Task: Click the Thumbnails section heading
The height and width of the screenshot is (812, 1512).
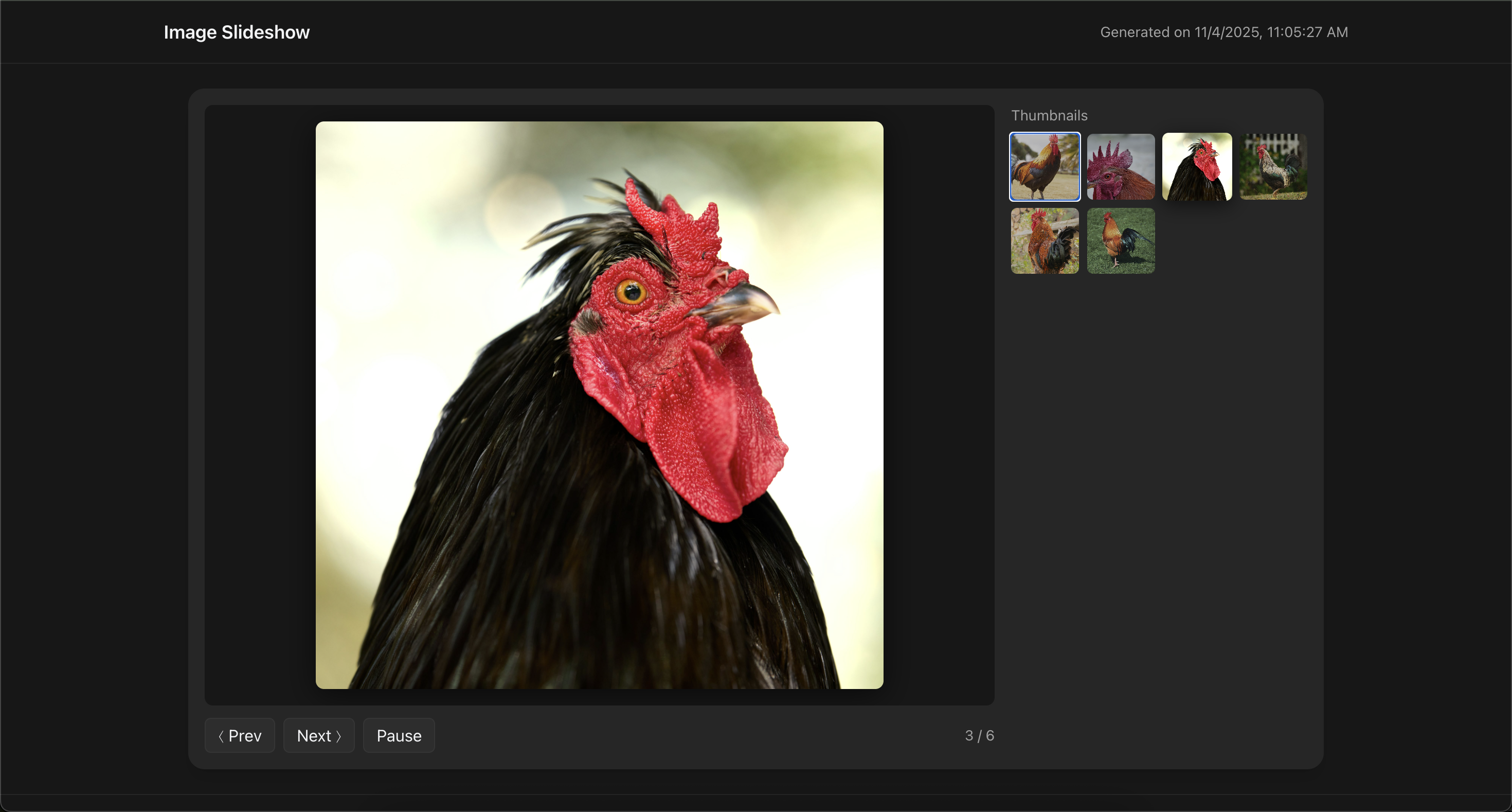Action: click(x=1049, y=116)
